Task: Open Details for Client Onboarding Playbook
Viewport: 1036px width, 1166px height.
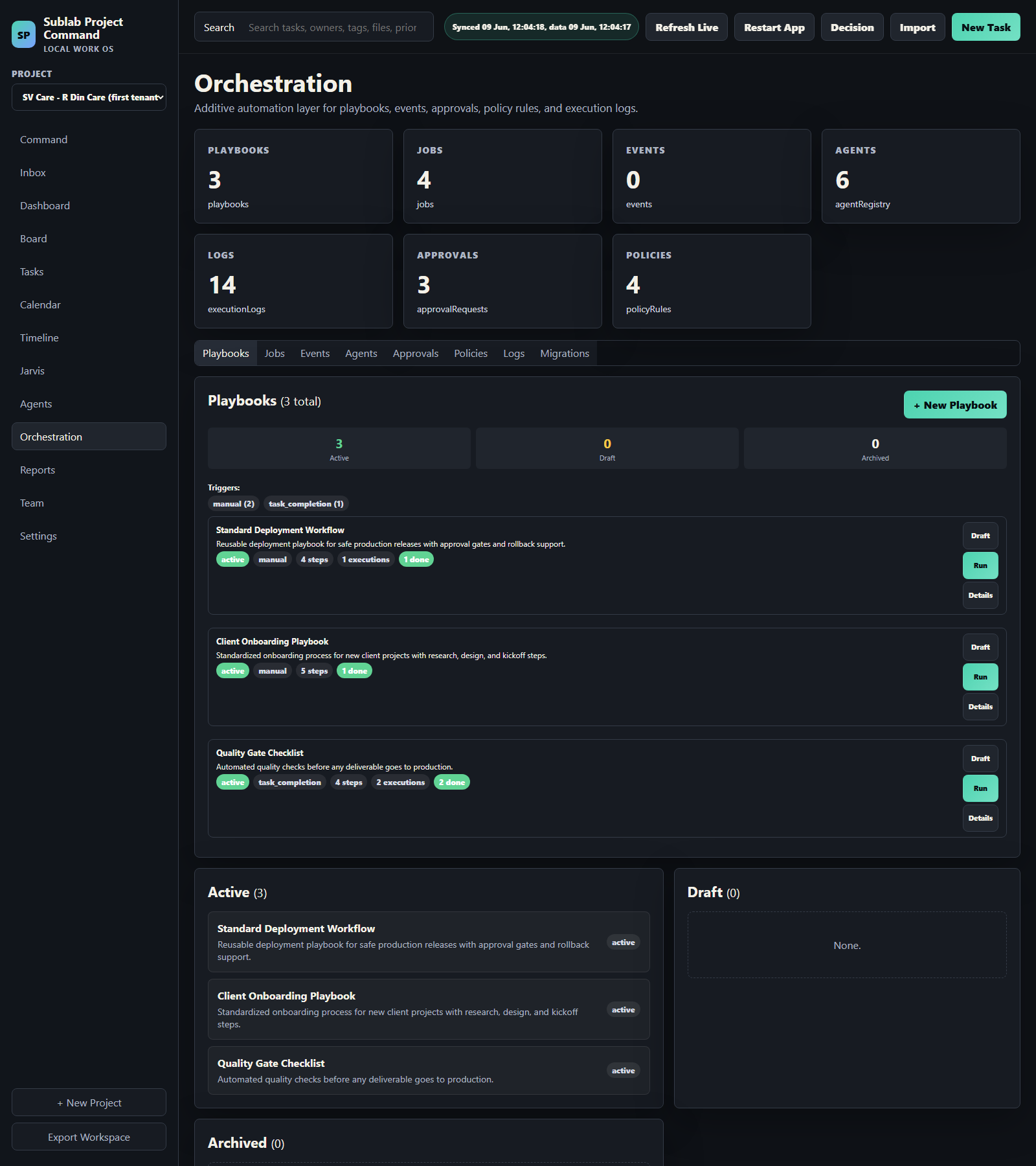Action: 980,707
